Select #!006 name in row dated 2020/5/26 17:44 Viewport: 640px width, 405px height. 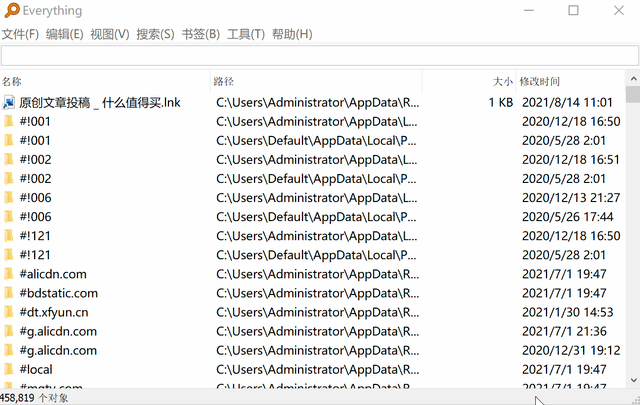coord(36,217)
